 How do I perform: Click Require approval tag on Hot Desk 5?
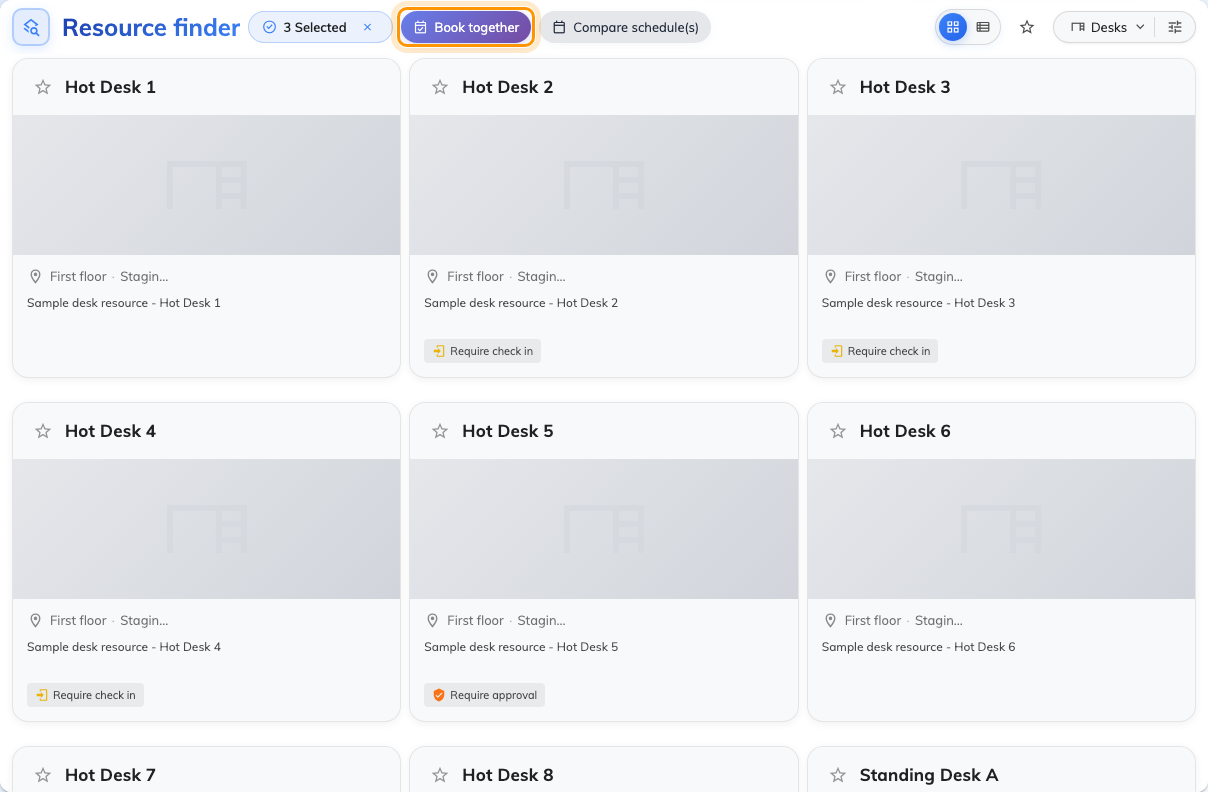coord(484,695)
